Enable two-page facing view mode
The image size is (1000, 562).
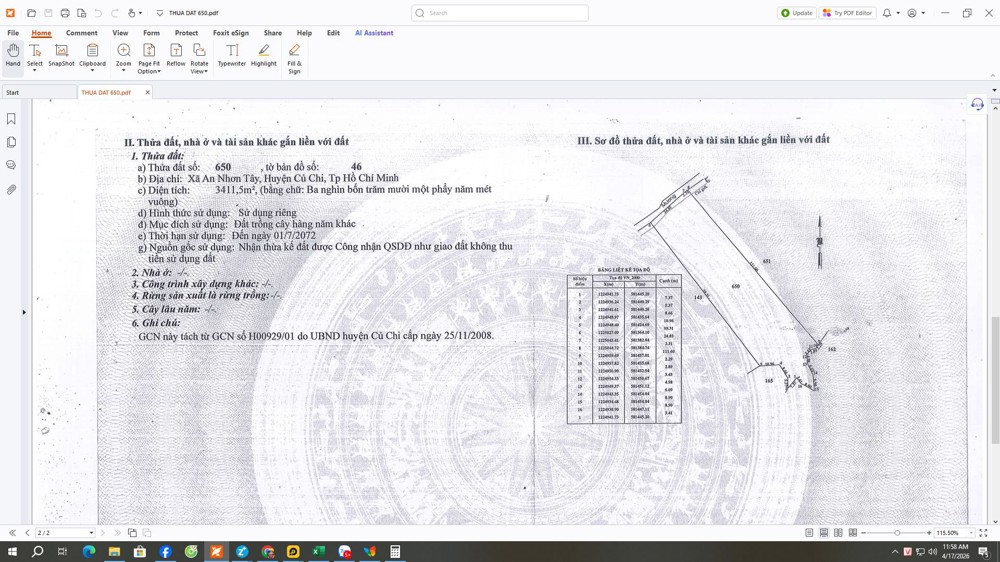[x=838, y=533]
